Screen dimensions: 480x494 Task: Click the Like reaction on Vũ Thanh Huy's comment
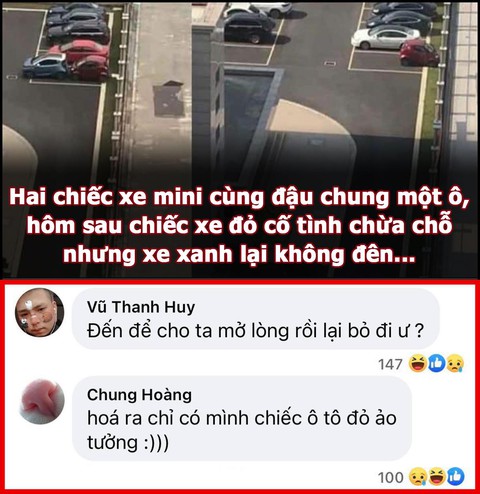pos(436,363)
